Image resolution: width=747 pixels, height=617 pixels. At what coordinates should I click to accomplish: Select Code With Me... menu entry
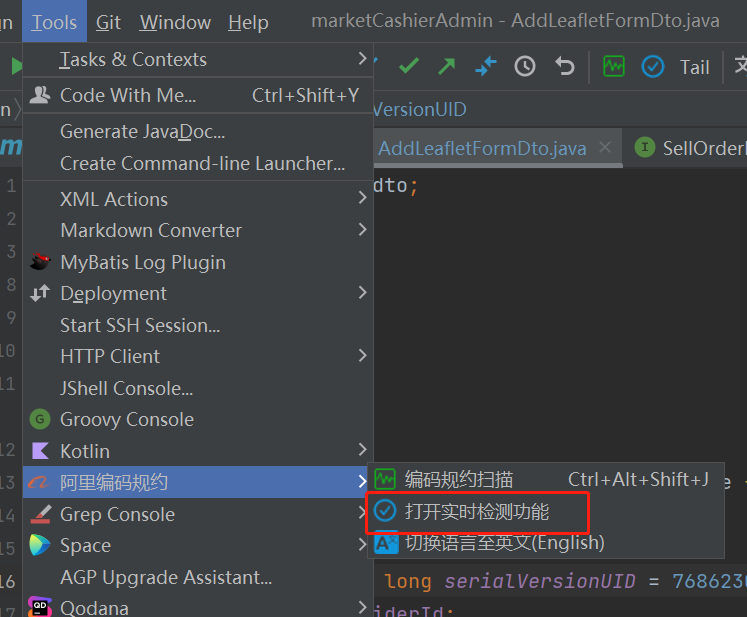[x=198, y=95]
